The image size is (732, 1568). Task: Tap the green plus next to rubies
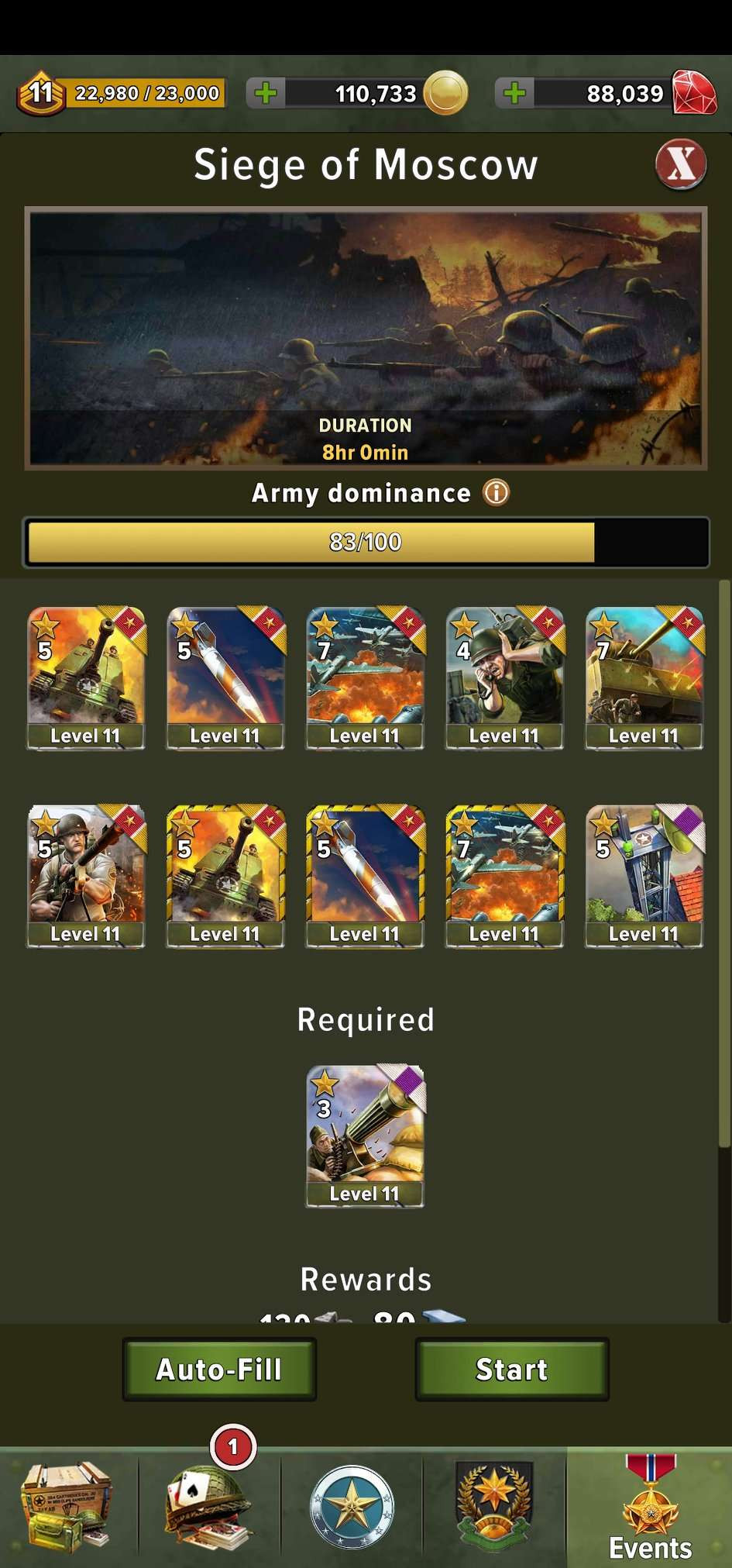tap(514, 94)
